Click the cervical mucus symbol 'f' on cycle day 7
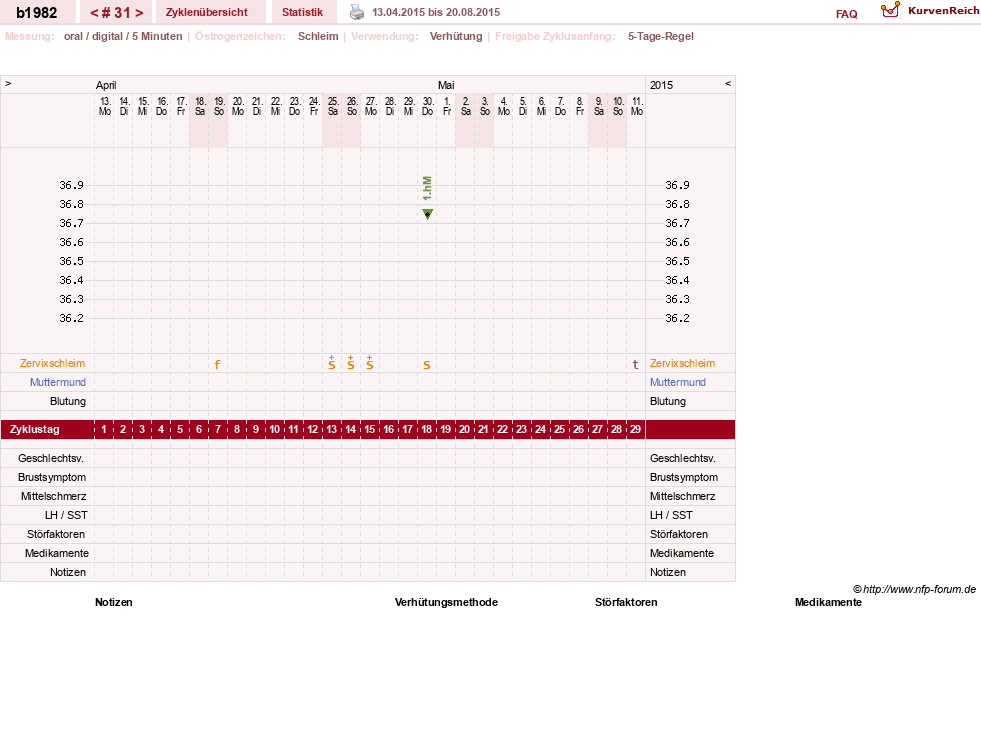Image resolution: width=981 pixels, height=741 pixels. coord(217,364)
